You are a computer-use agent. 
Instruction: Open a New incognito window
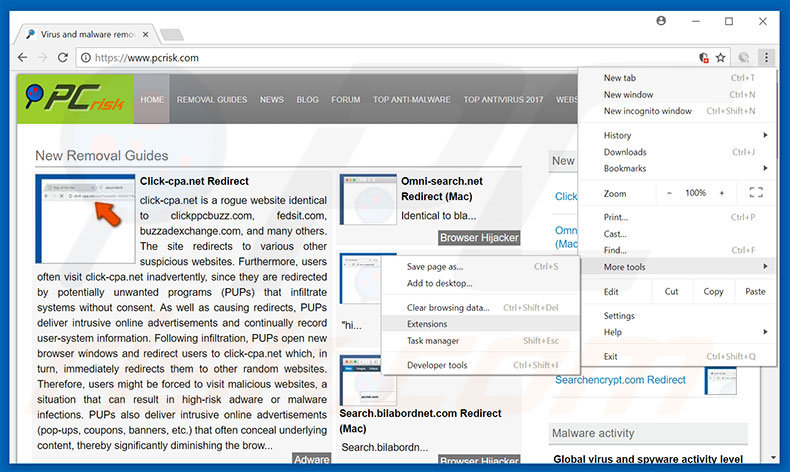(677, 111)
